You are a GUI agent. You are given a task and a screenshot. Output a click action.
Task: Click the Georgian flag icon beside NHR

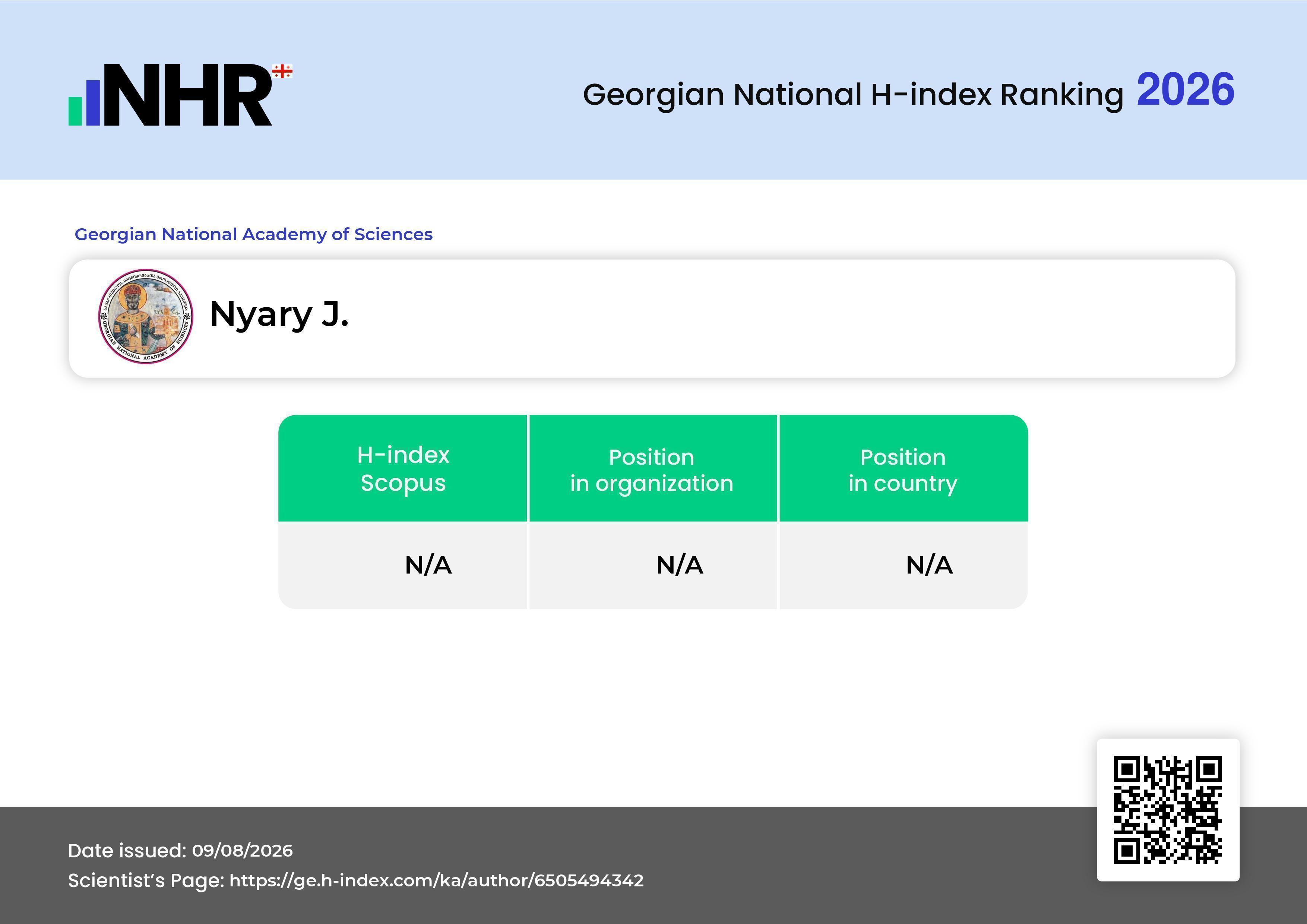click(x=282, y=71)
